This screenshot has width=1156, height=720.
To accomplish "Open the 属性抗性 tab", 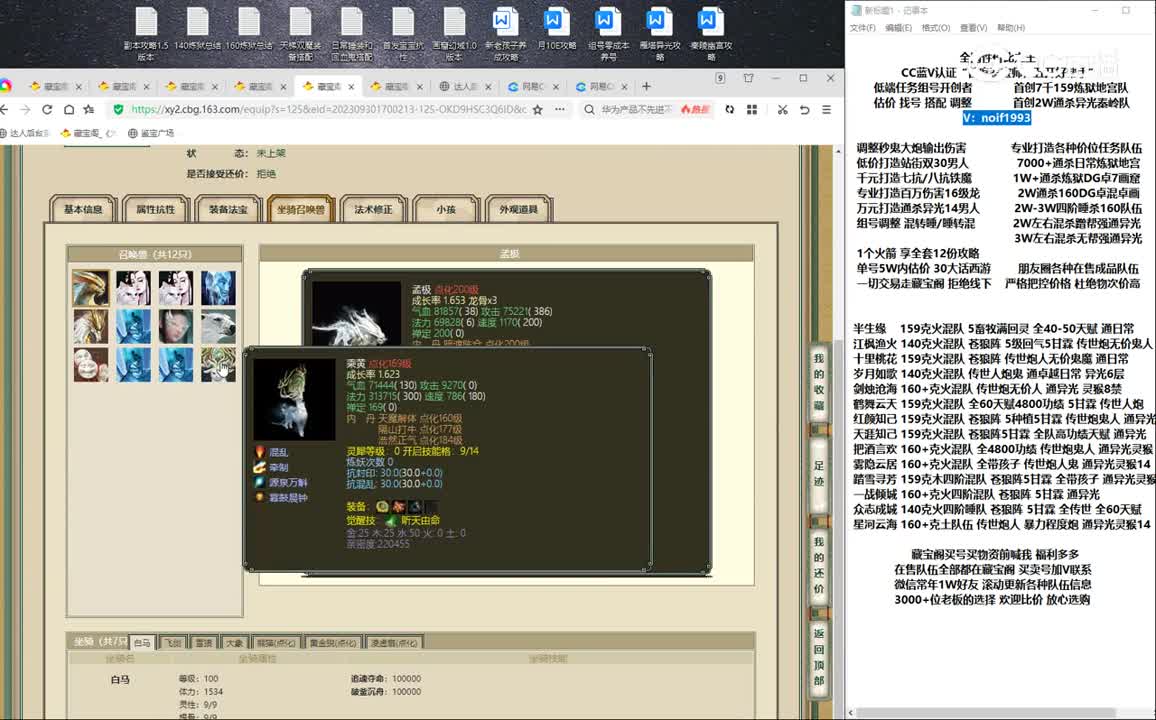I will [156, 209].
